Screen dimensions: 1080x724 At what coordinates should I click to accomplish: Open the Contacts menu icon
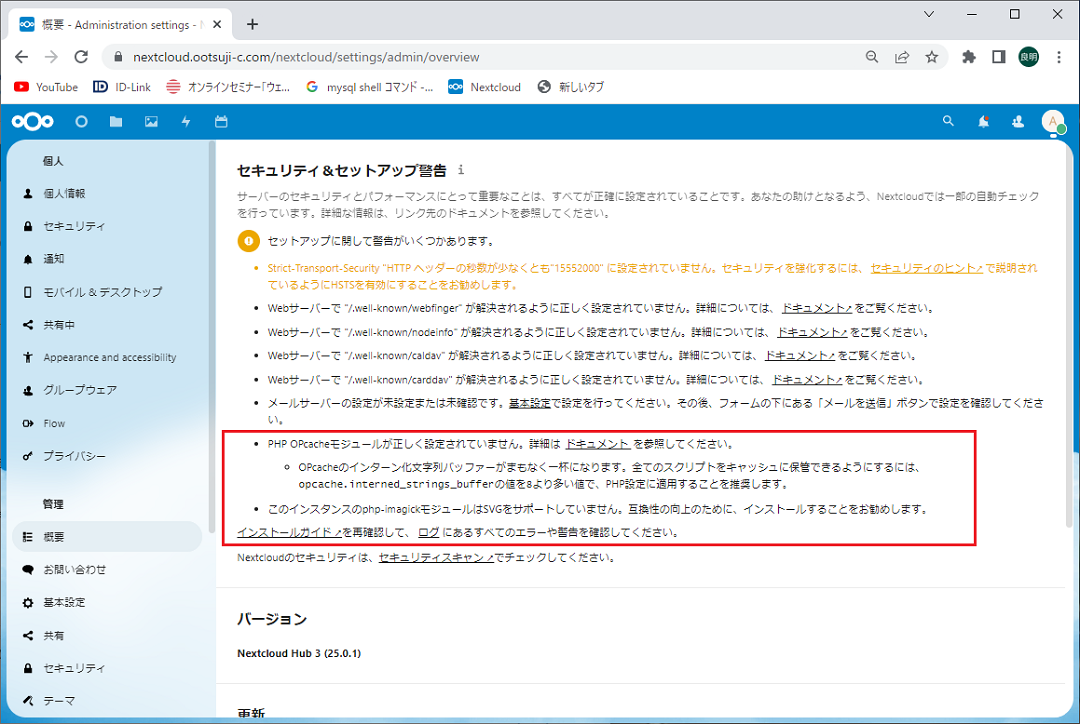pyautogui.click(x=1018, y=122)
